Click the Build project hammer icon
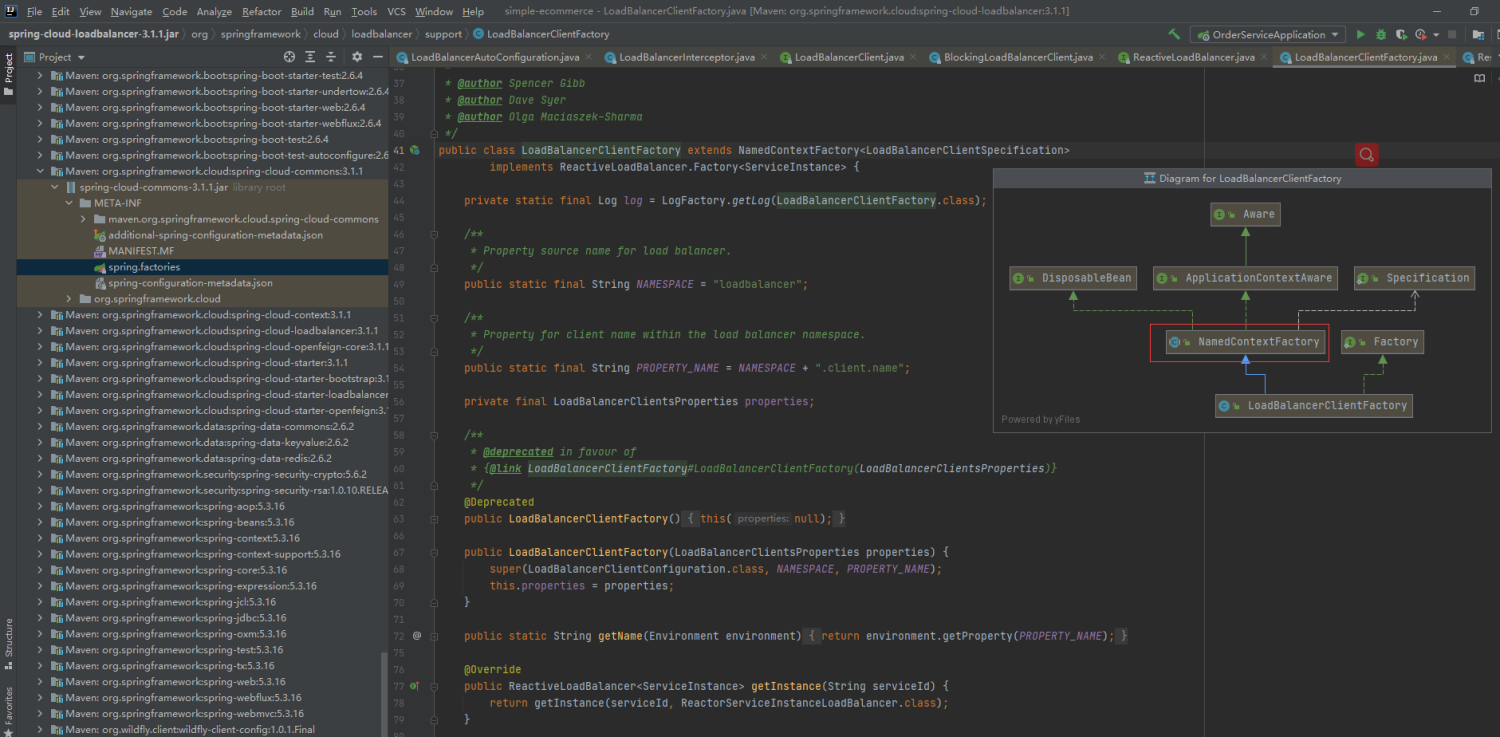 [x=1174, y=35]
